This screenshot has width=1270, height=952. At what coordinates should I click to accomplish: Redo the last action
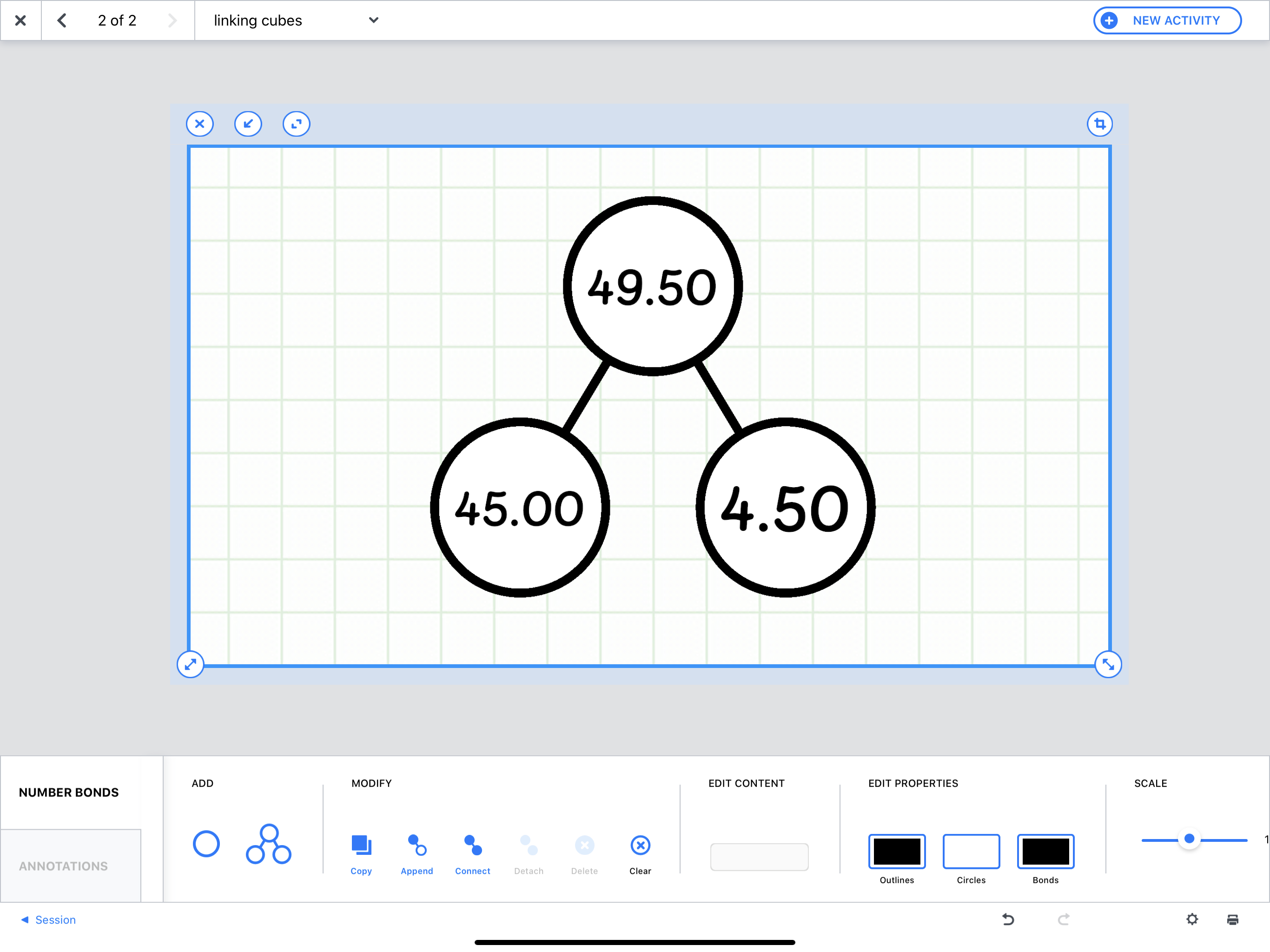pyautogui.click(x=1063, y=920)
